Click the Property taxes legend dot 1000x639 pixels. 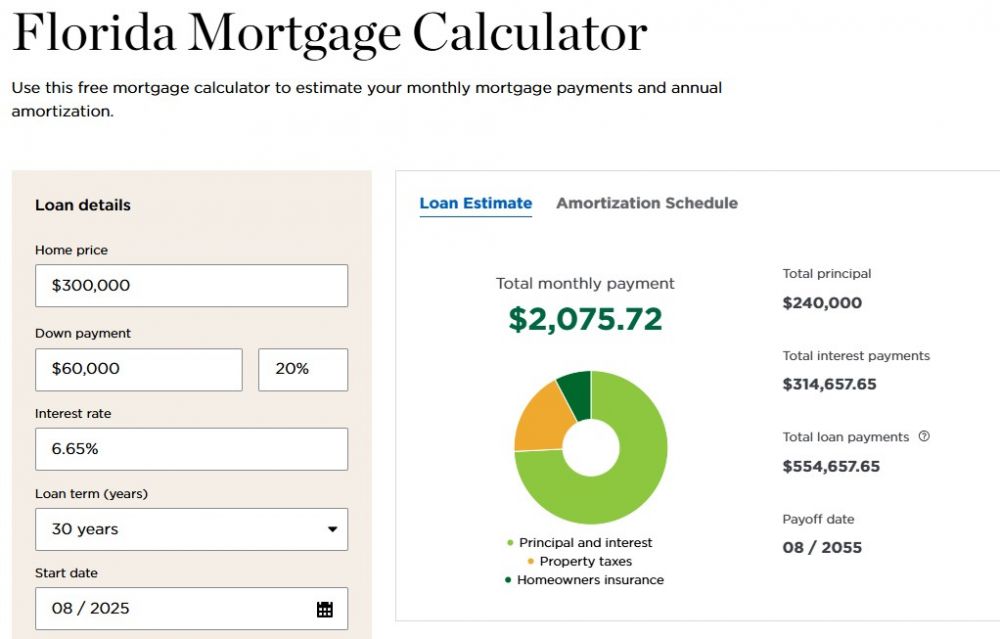[x=531, y=561]
